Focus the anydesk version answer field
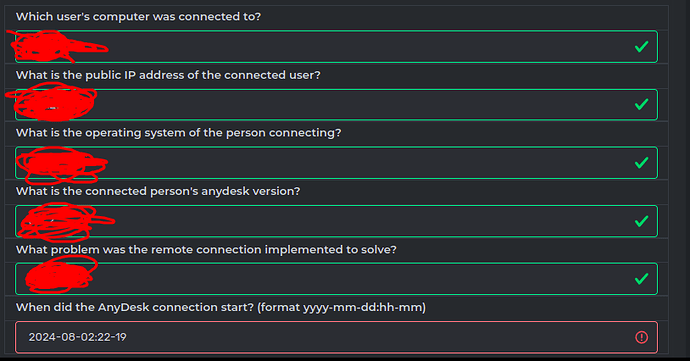Image resolution: width=690 pixels, height=361 pixels. [336, 221]
